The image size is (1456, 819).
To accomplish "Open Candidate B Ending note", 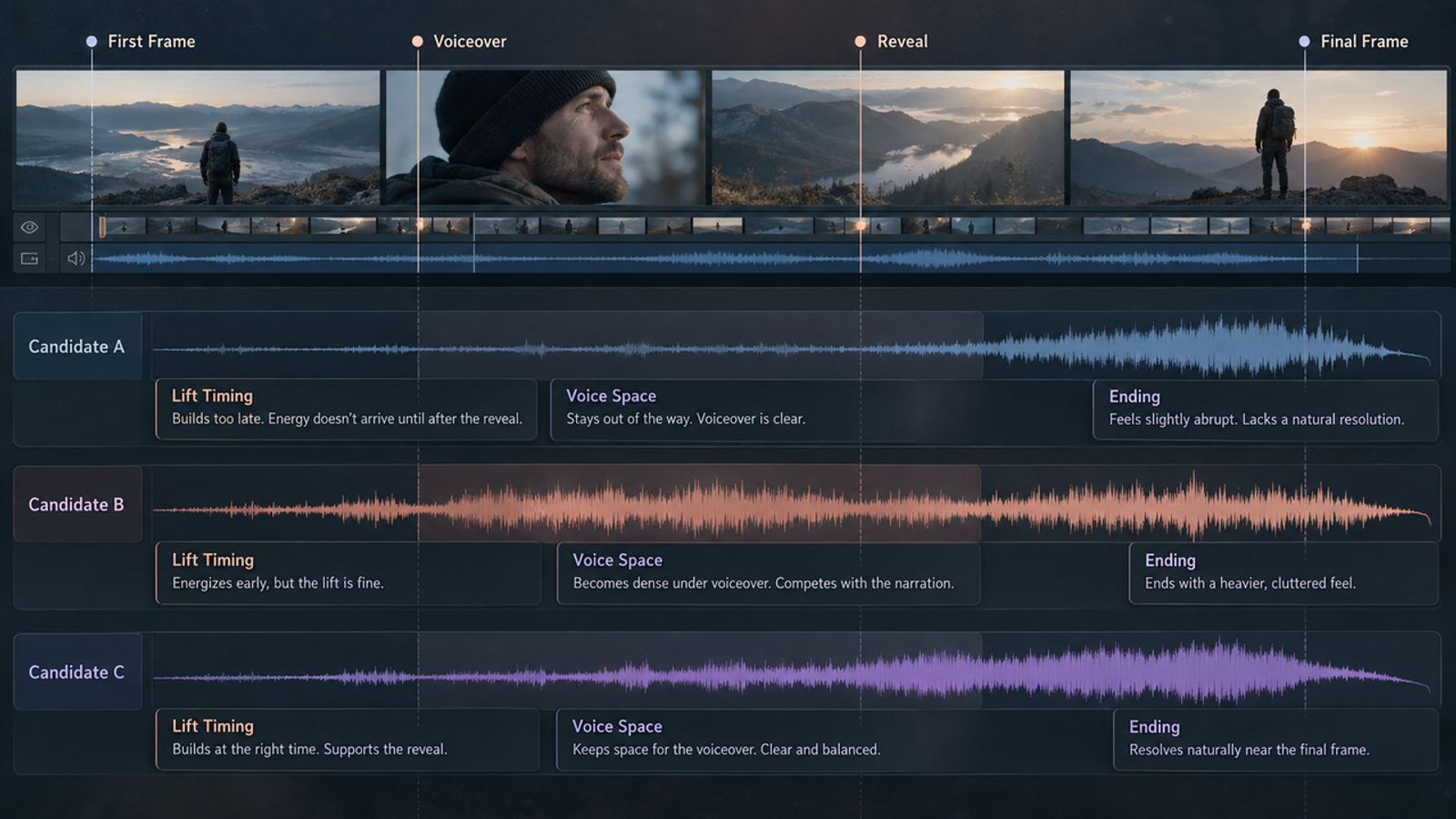I will pyautogui.click(x=1284, y=574).
